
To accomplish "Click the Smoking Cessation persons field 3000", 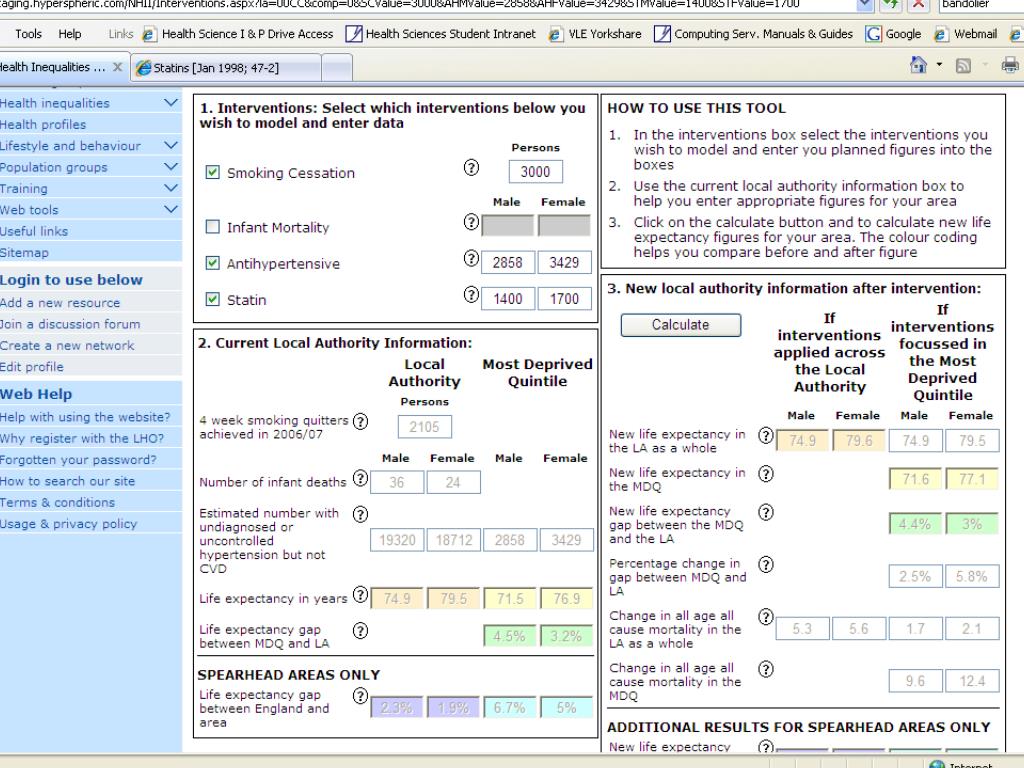I will click(x=536, y=172).
